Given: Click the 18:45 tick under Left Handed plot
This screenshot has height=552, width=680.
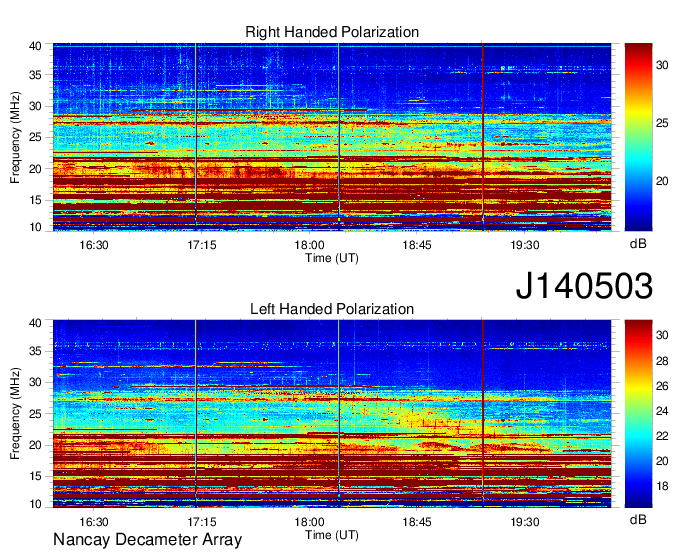Looking at the screenshot, I should (417, 522).
